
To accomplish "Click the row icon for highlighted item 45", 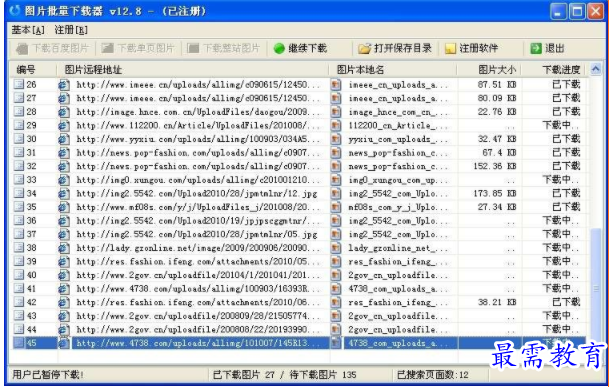I will coord(18,343).
